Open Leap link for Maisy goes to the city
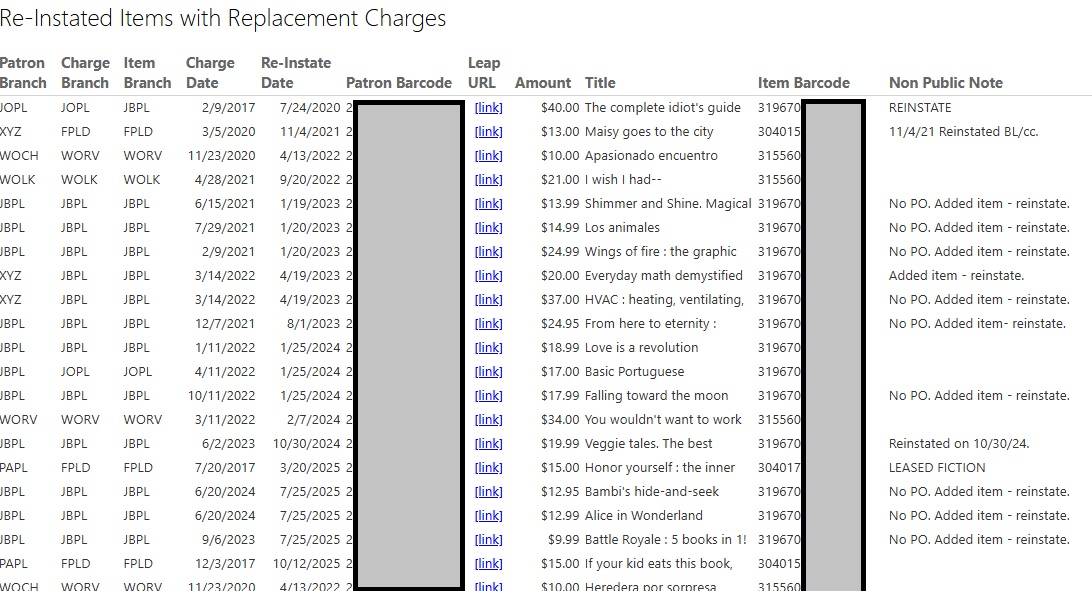This screenshot has width=1092, height=591. click(x=488, y=132)
